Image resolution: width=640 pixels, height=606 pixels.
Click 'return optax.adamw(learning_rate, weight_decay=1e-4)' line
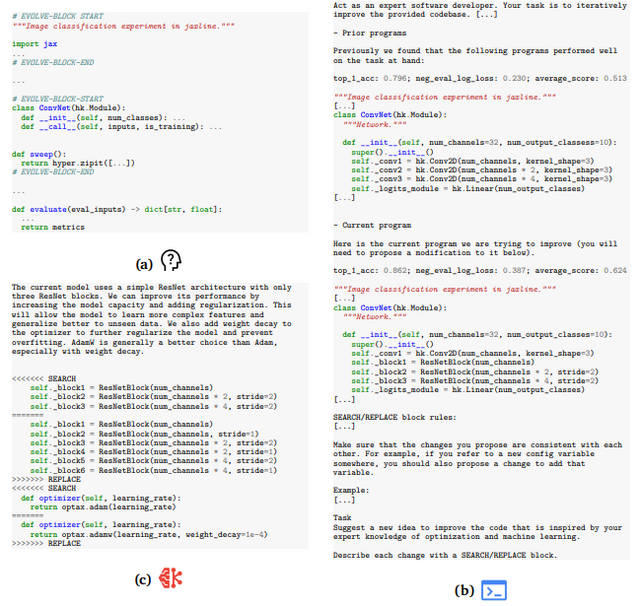click(x=149, y=535)
